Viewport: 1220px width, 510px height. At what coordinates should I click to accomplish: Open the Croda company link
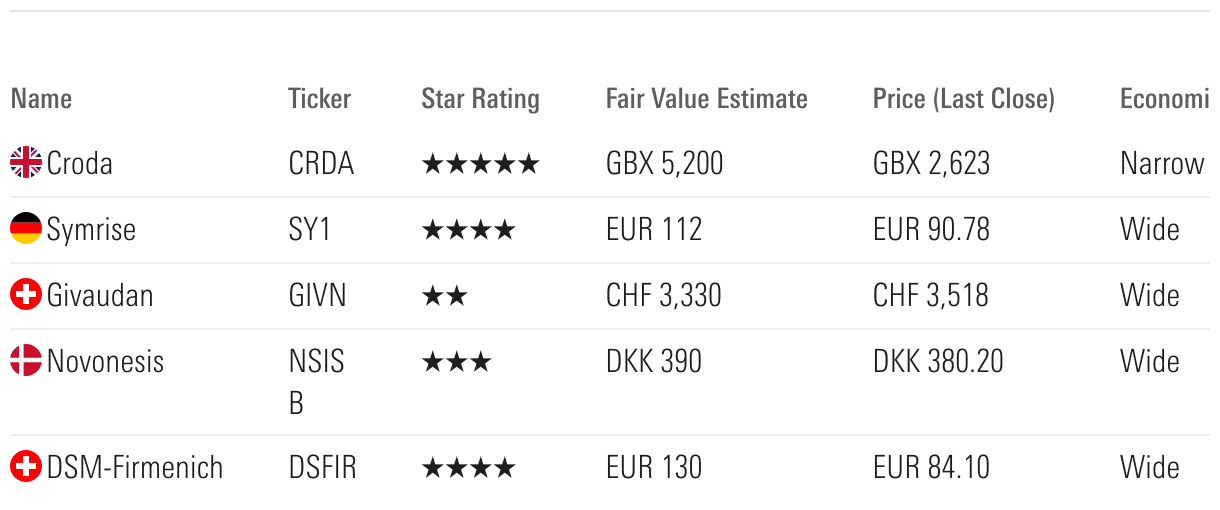click(80, 163)
